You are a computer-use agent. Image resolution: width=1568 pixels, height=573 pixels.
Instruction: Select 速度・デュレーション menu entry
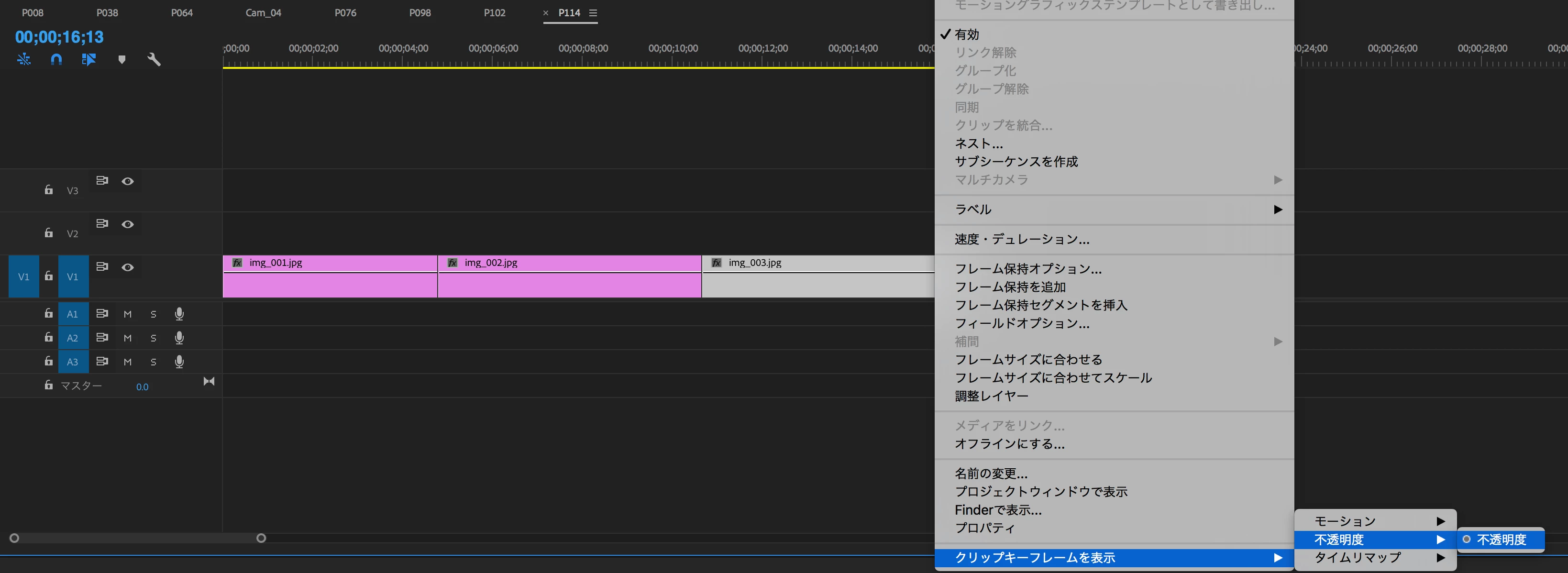[1022, 239]
